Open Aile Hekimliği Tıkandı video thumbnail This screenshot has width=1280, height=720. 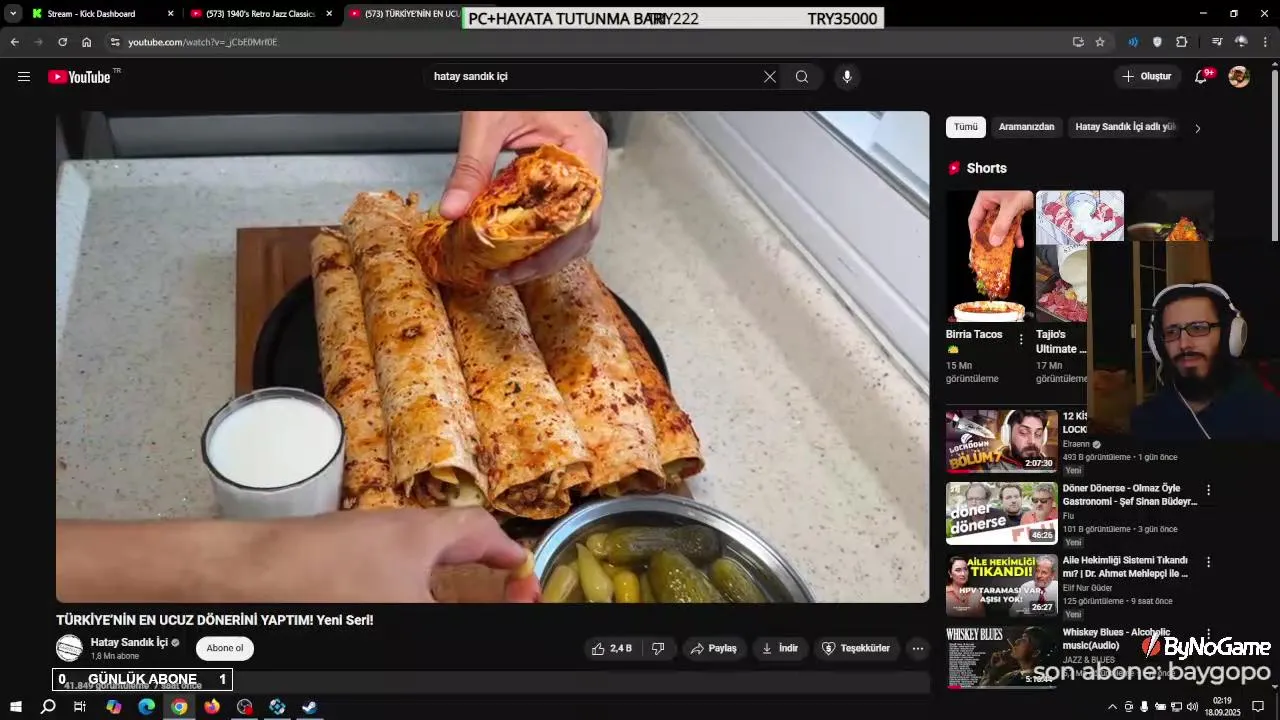tap(1002, 585)
